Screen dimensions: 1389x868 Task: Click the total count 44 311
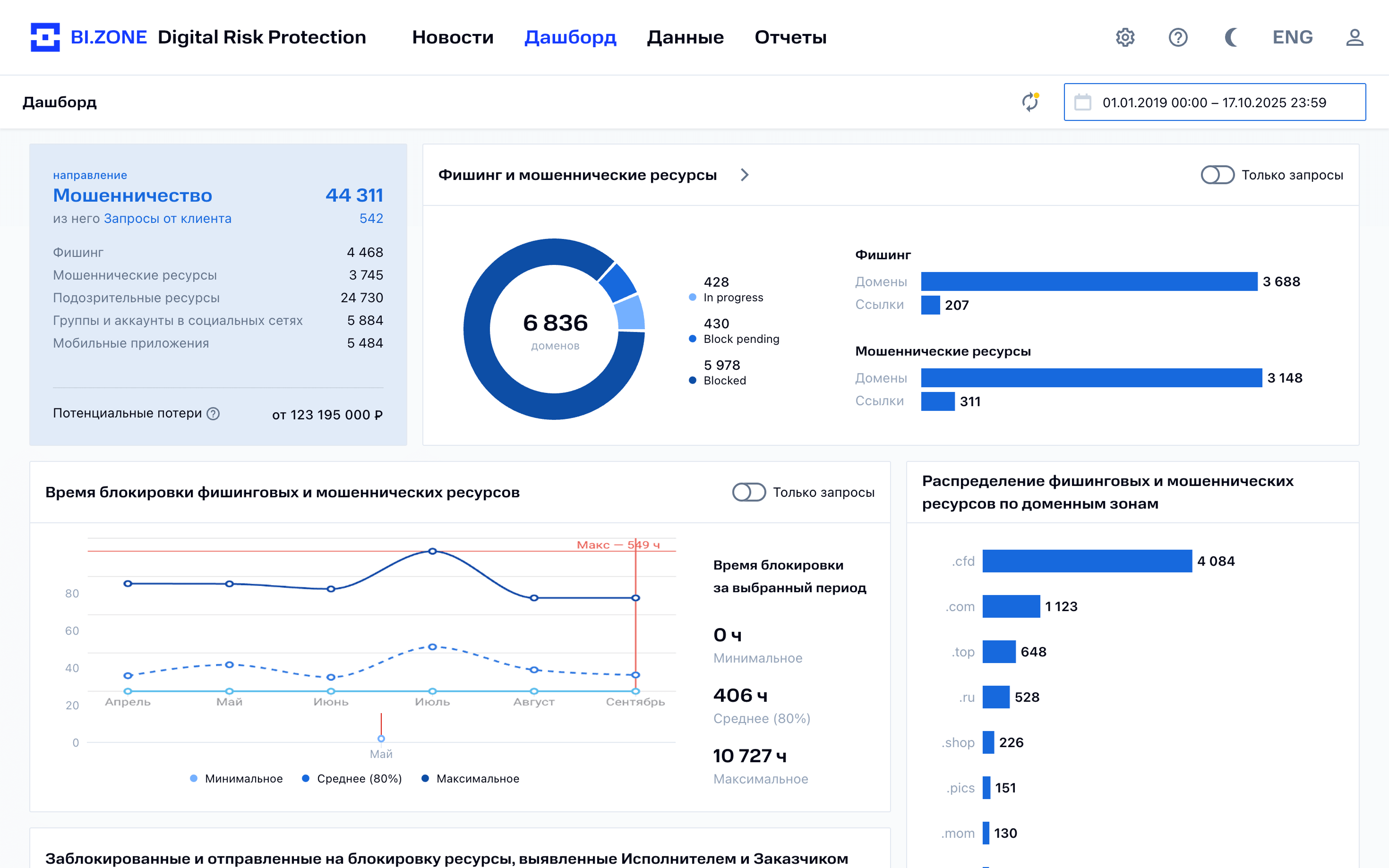354,195
